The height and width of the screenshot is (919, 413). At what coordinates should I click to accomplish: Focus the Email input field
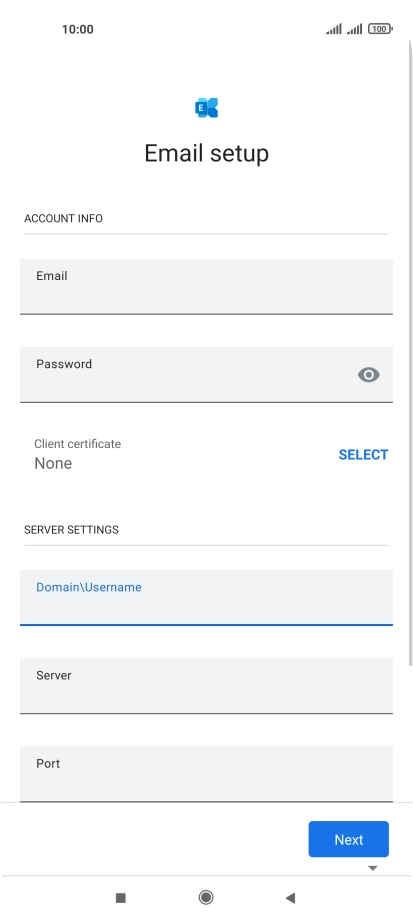click(206, 287)
